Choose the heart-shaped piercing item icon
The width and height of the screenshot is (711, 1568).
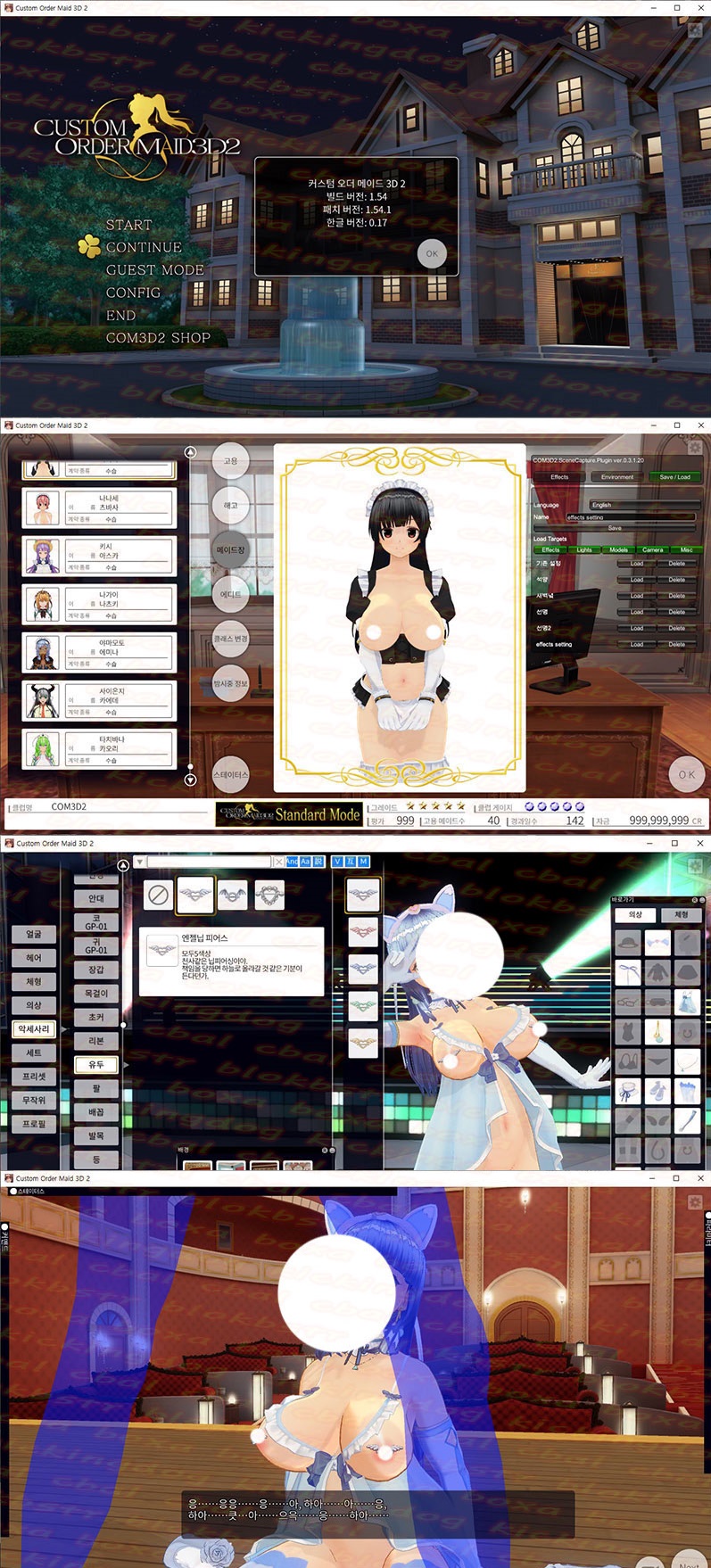269,895
